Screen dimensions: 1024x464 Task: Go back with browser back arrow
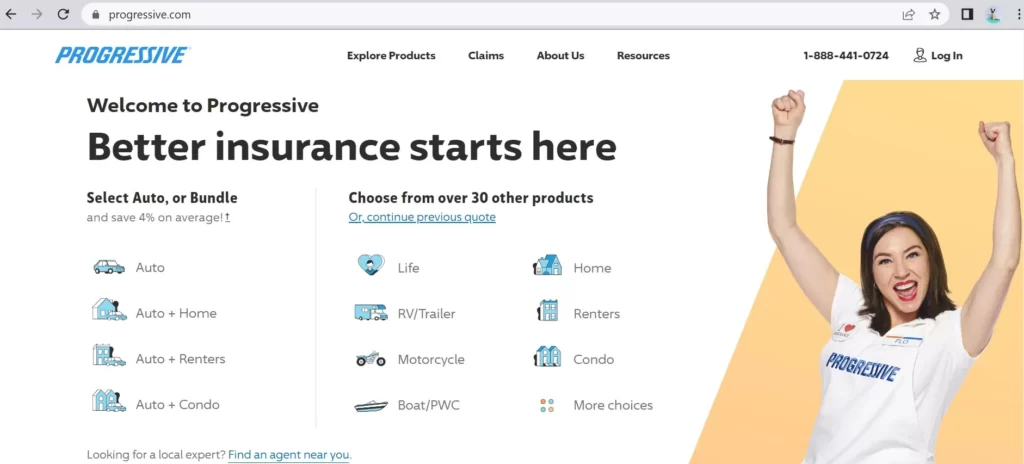tap(11, 14)
